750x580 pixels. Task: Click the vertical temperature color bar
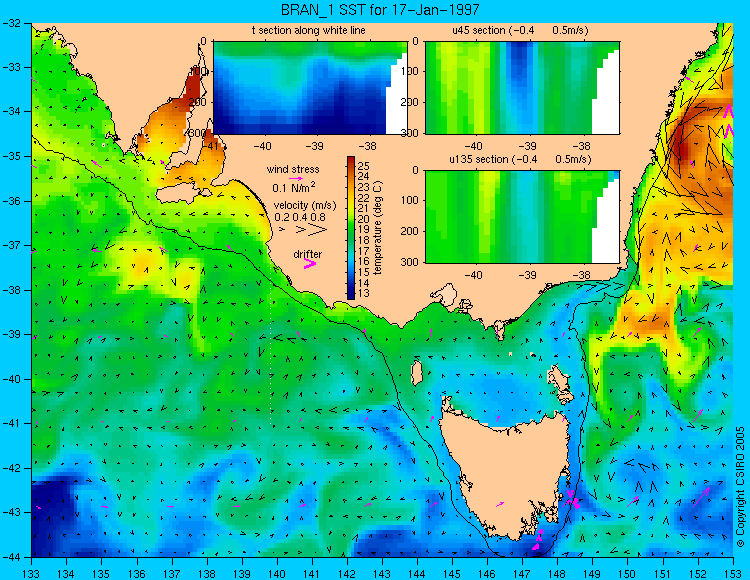(x=351, y=228)
